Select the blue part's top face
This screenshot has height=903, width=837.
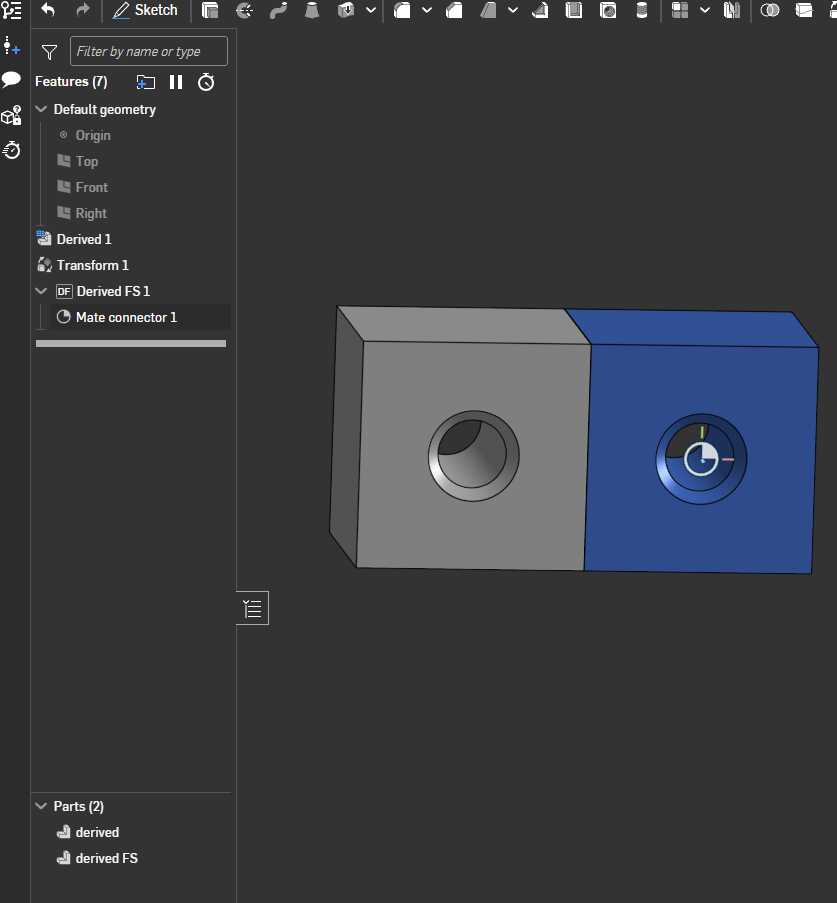click(691, 328)
